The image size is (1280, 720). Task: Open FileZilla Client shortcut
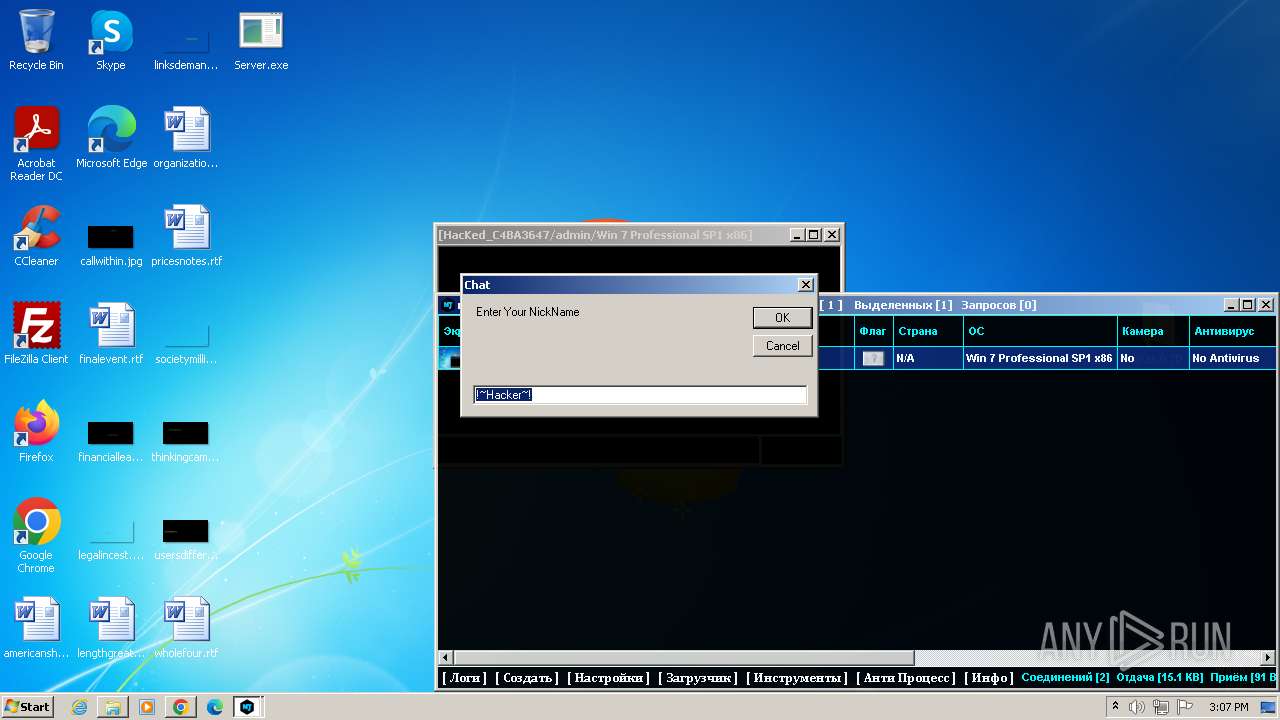click(x=36, y=334)
